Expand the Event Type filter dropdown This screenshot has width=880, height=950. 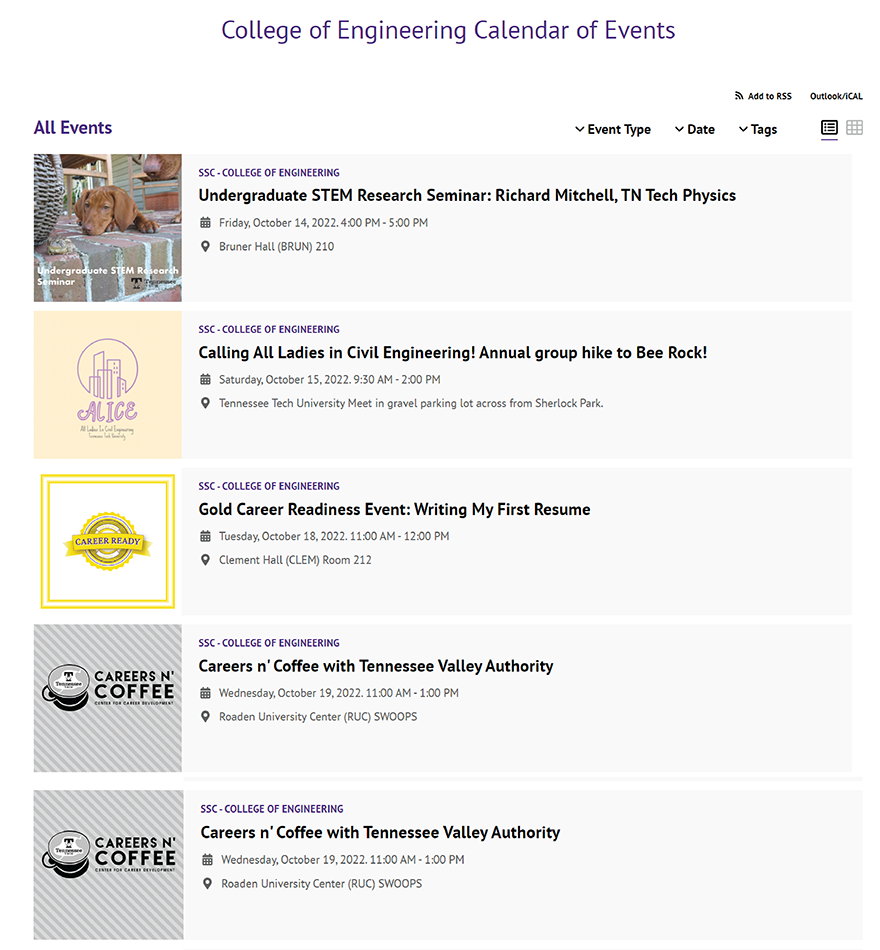pos(613,129)
